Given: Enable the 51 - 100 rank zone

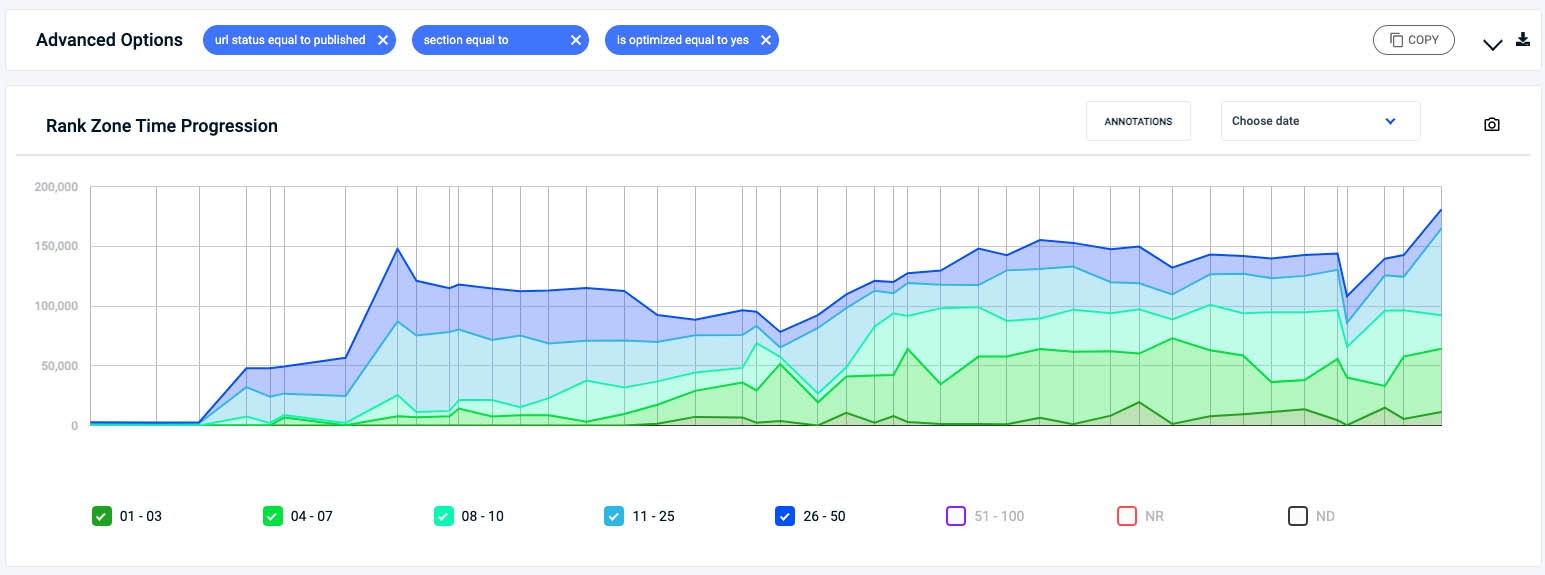Looking at the screenshot, I should click(x=956, y=516).
